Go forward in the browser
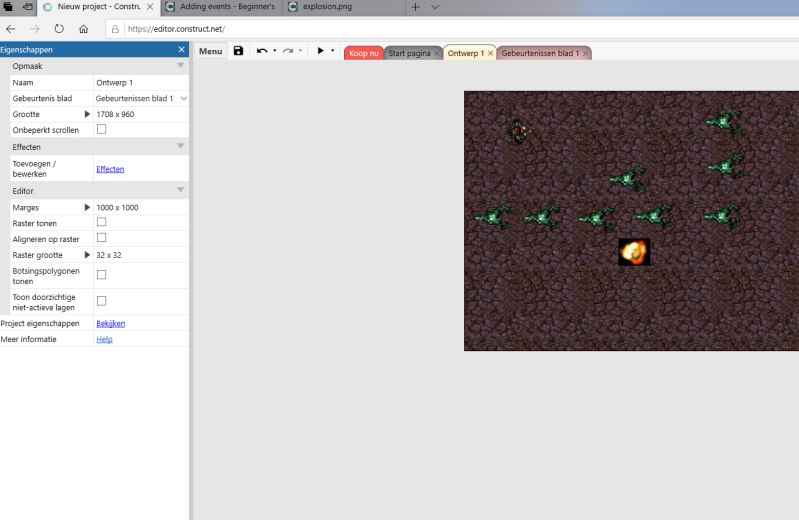The image size is (799, 520). point(35,29)
